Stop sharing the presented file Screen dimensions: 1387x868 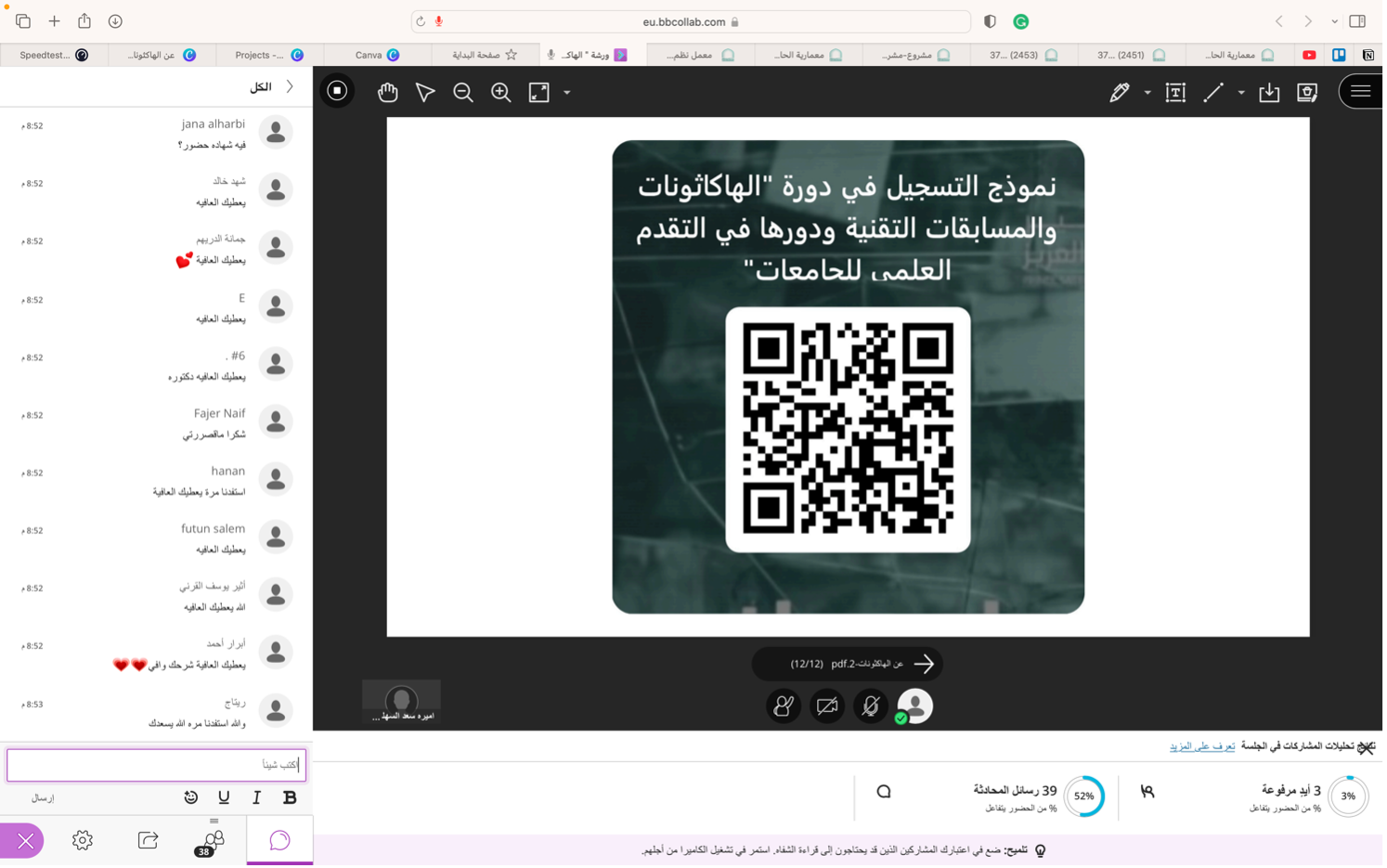pyautogui.click(x=337, y=91)
